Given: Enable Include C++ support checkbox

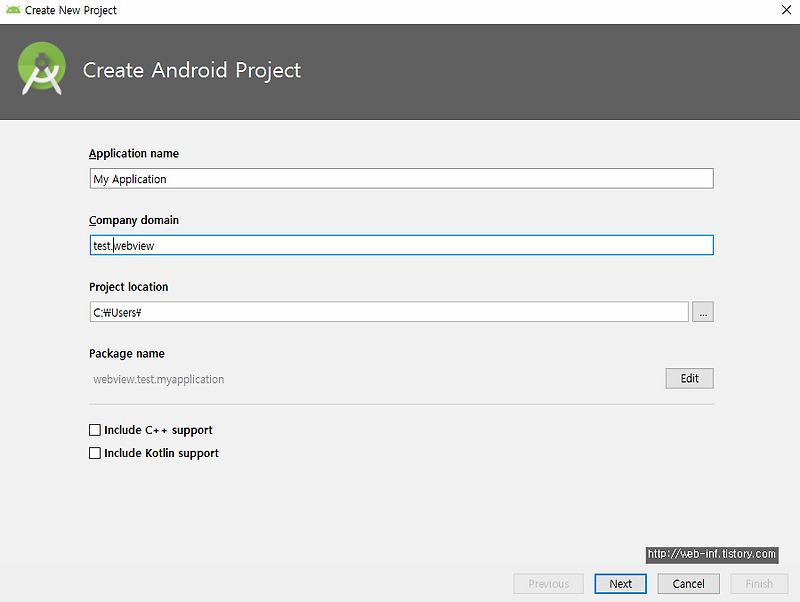Looking at the screenshot, I should (95, 430).
